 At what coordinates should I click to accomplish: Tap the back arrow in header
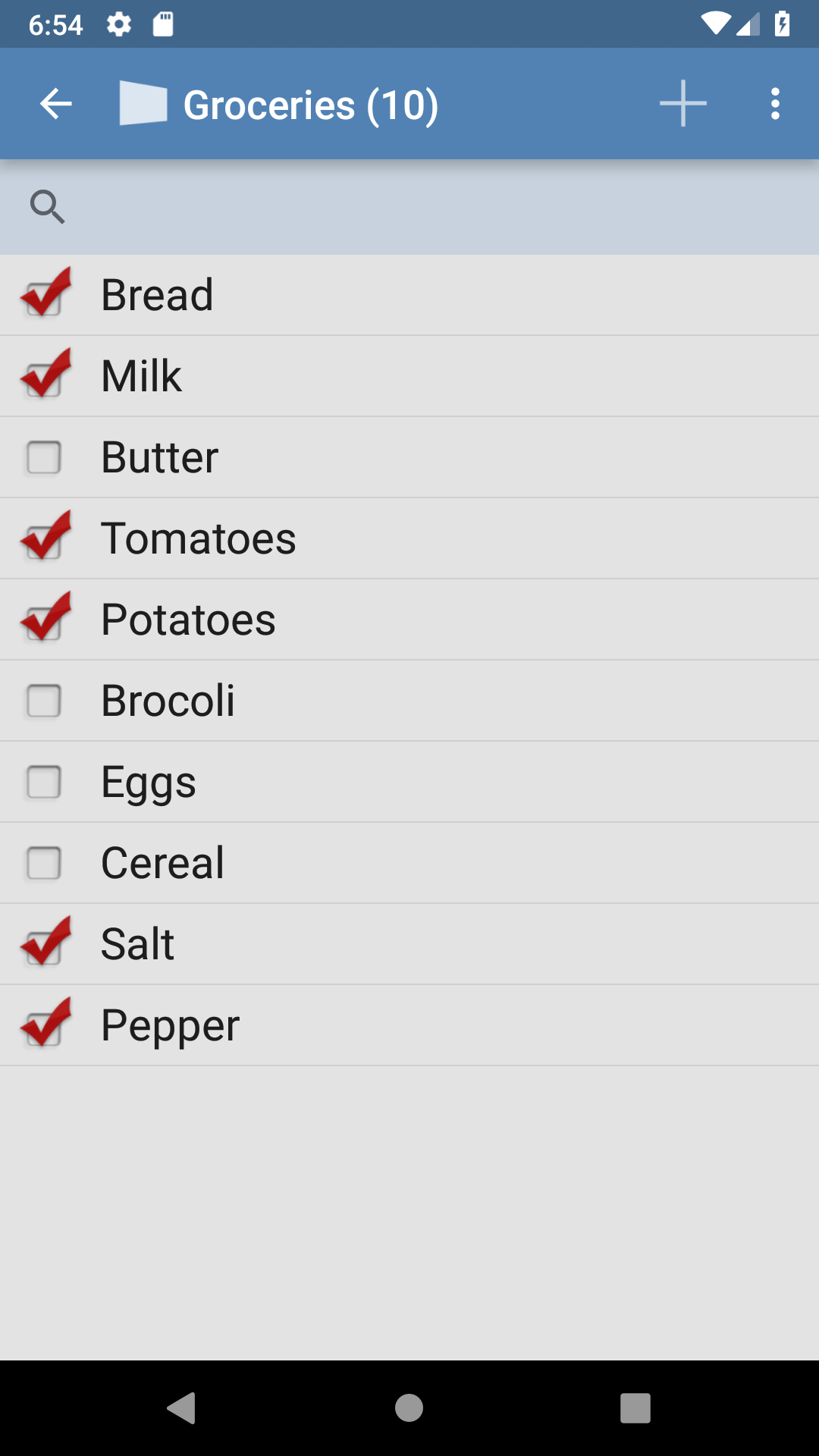click(56, 104)
